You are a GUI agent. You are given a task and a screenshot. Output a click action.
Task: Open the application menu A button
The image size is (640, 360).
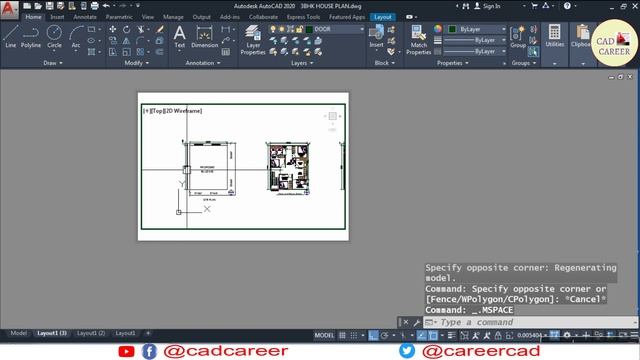[x=9, y=9]
